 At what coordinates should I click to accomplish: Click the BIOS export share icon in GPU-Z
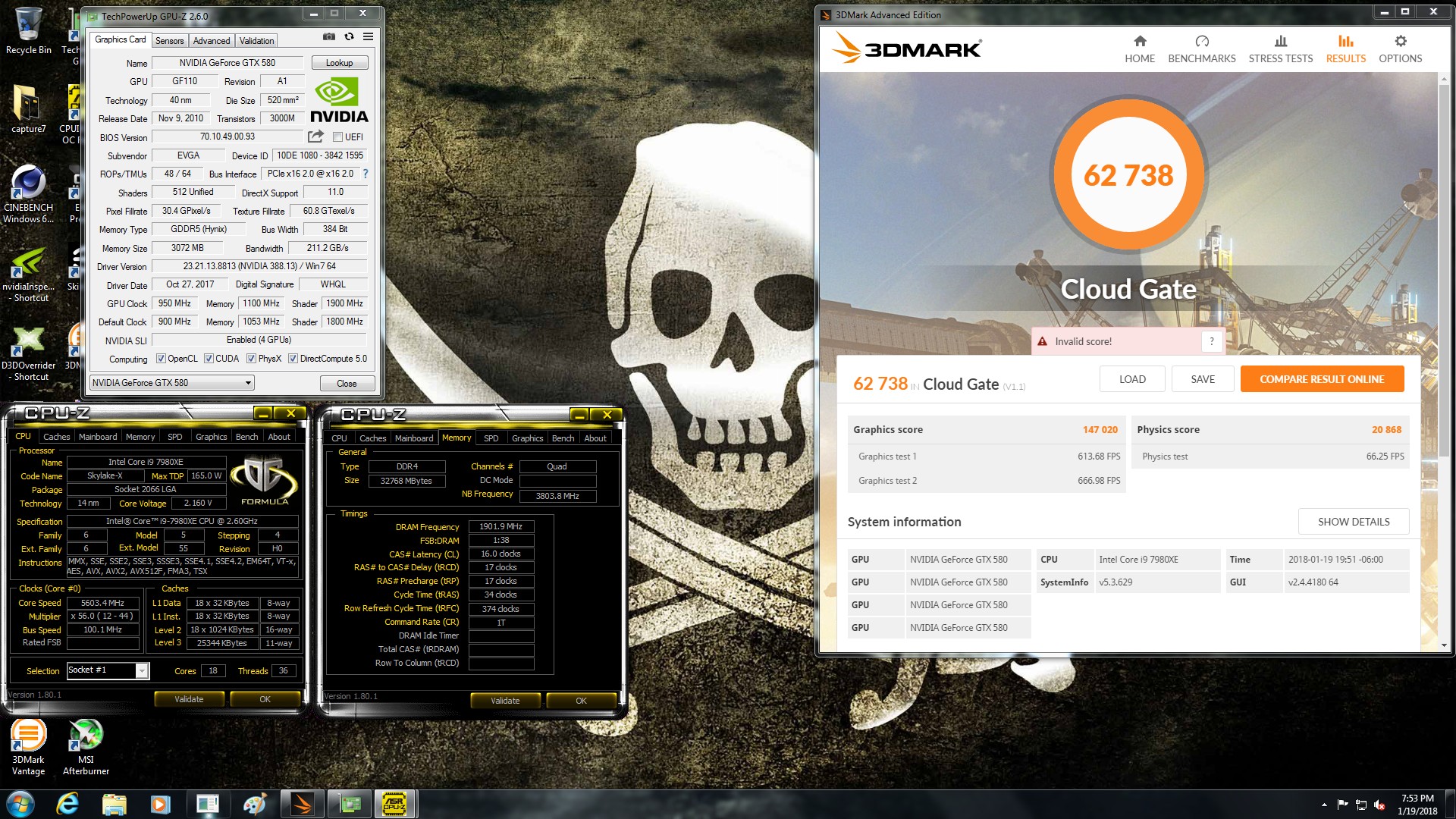click(x=315, y=136)
